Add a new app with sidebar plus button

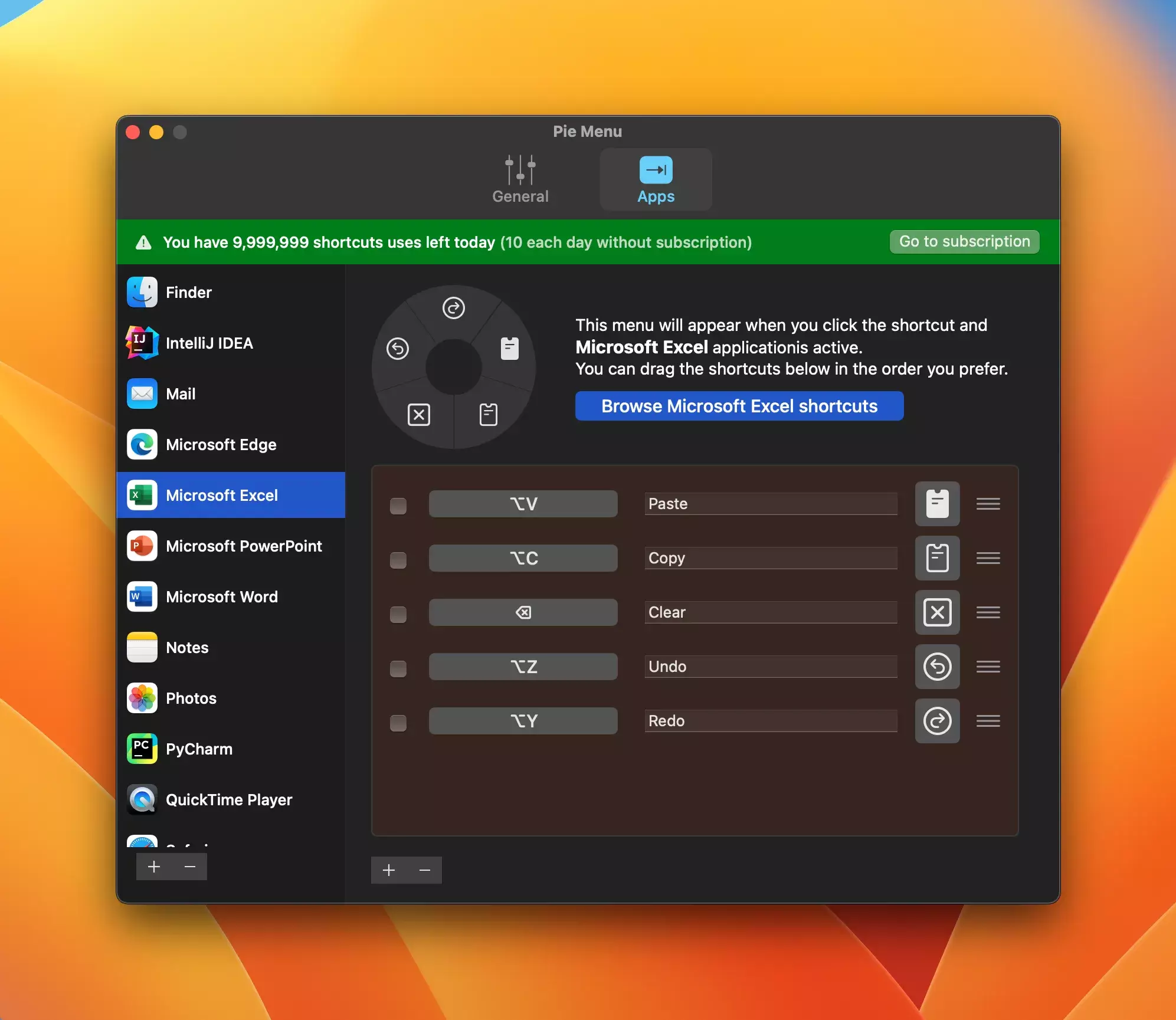point(154,867)
